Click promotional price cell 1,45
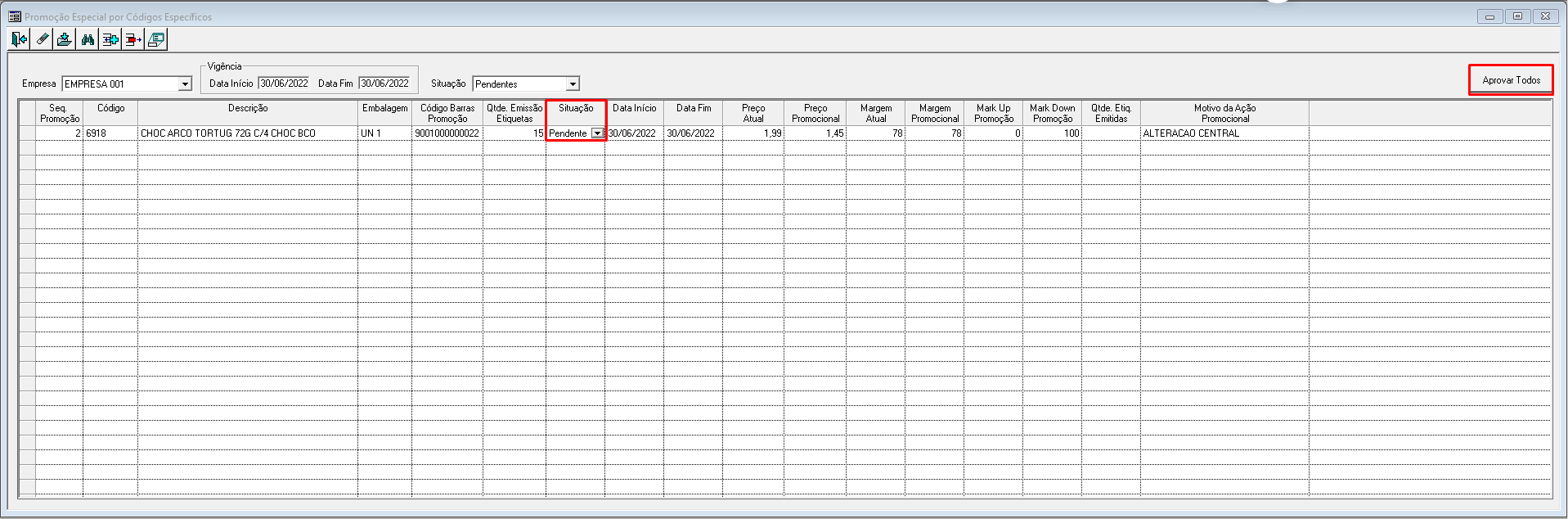Screen dimensions: 1568x519 [815, 133]
